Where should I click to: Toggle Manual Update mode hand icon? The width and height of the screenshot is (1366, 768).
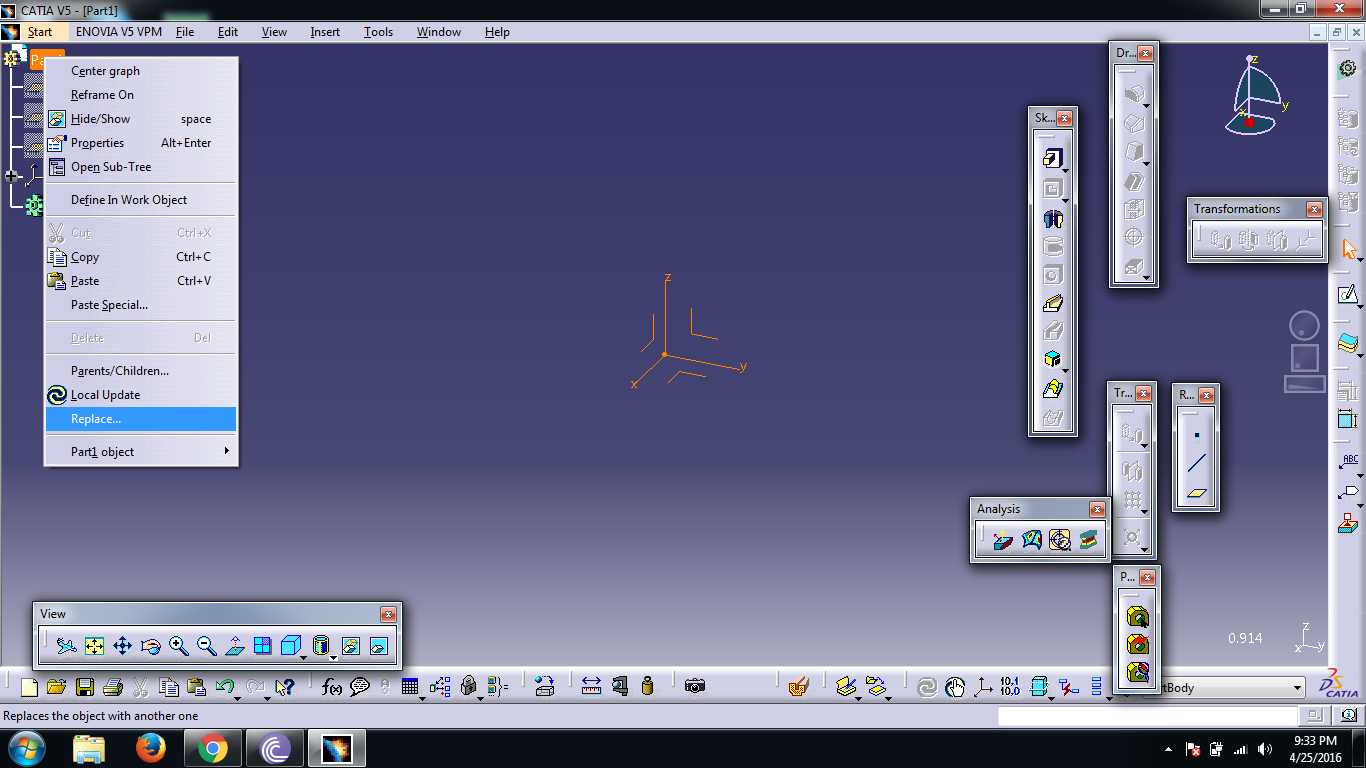point(955,687)
